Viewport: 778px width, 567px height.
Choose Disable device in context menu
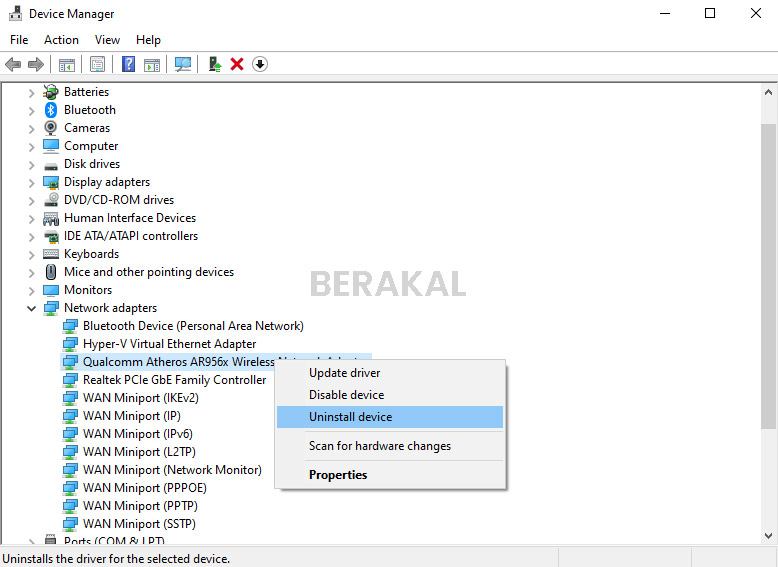(x=390, y=395)
